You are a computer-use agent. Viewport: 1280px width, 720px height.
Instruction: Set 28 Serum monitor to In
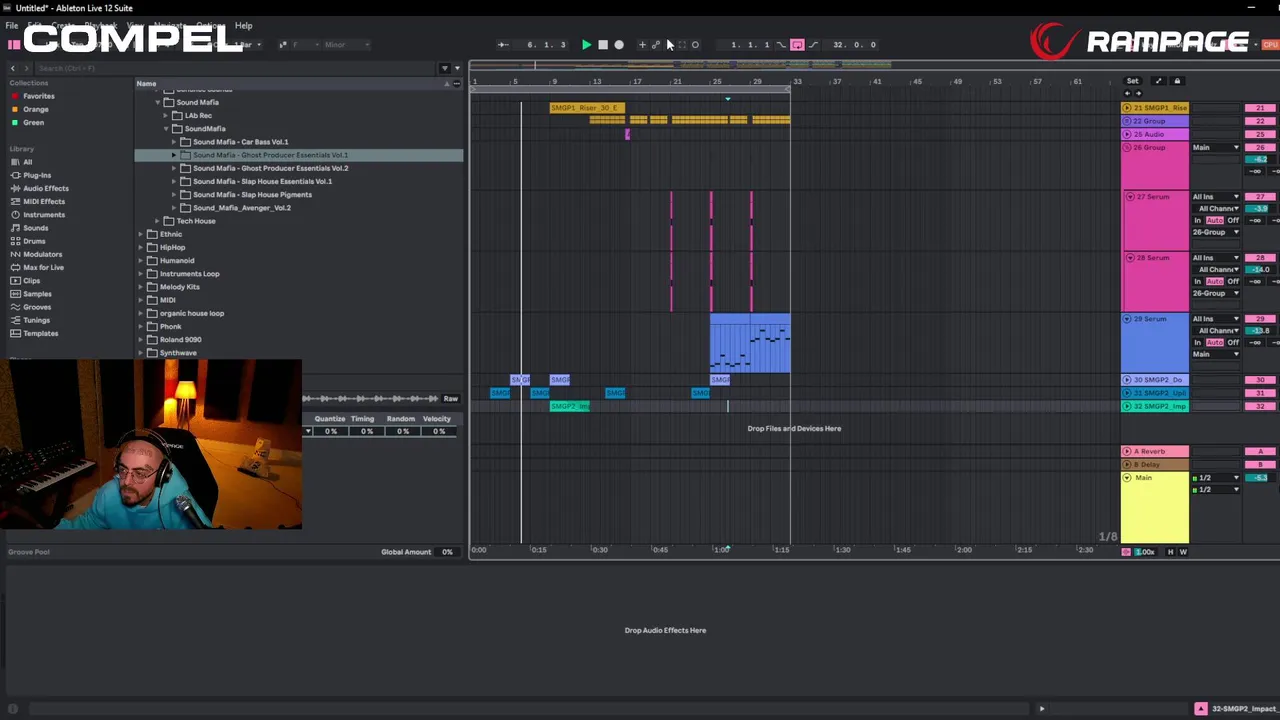point(1198,281)
